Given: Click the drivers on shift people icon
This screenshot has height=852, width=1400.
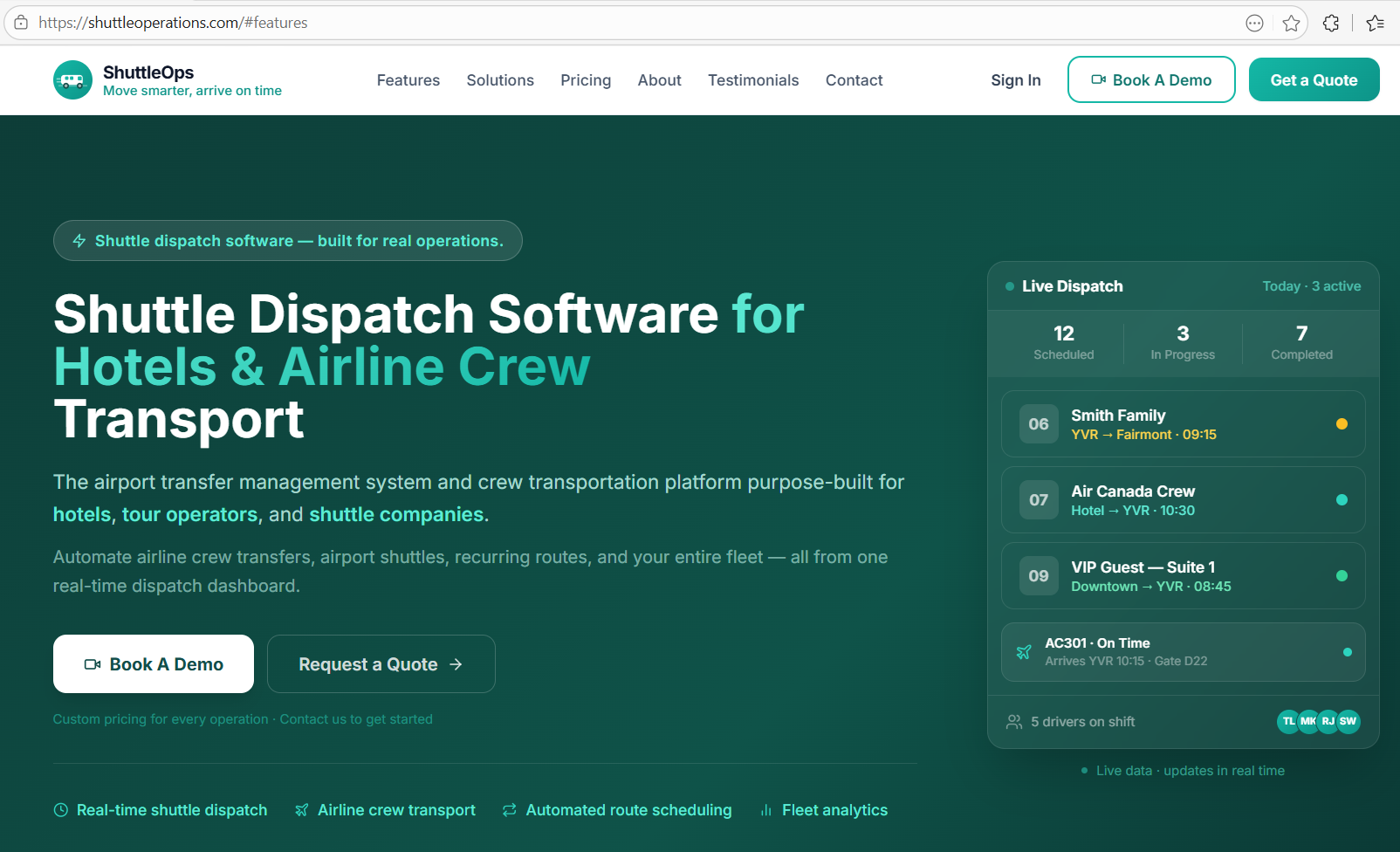Looking at the screenshot, I should click(x=1014, y=722).
